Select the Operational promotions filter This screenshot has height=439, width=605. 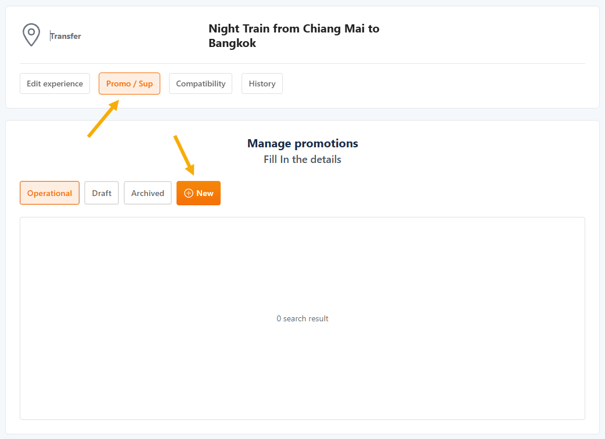click(50, 193)
